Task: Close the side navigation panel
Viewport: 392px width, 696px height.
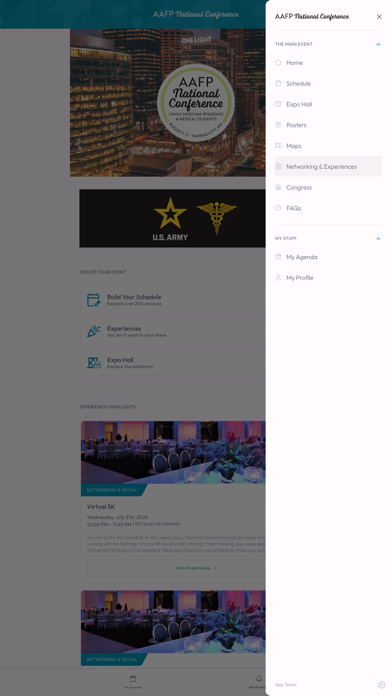Action: click(x=379, y=17)
